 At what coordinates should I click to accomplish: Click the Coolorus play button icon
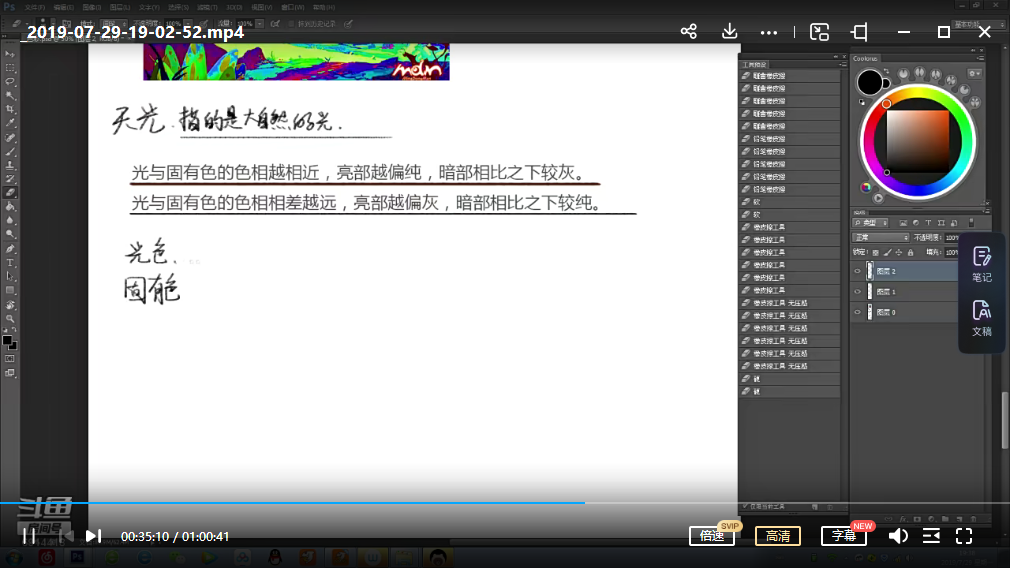pyautogui.click(x=878, y=198)
